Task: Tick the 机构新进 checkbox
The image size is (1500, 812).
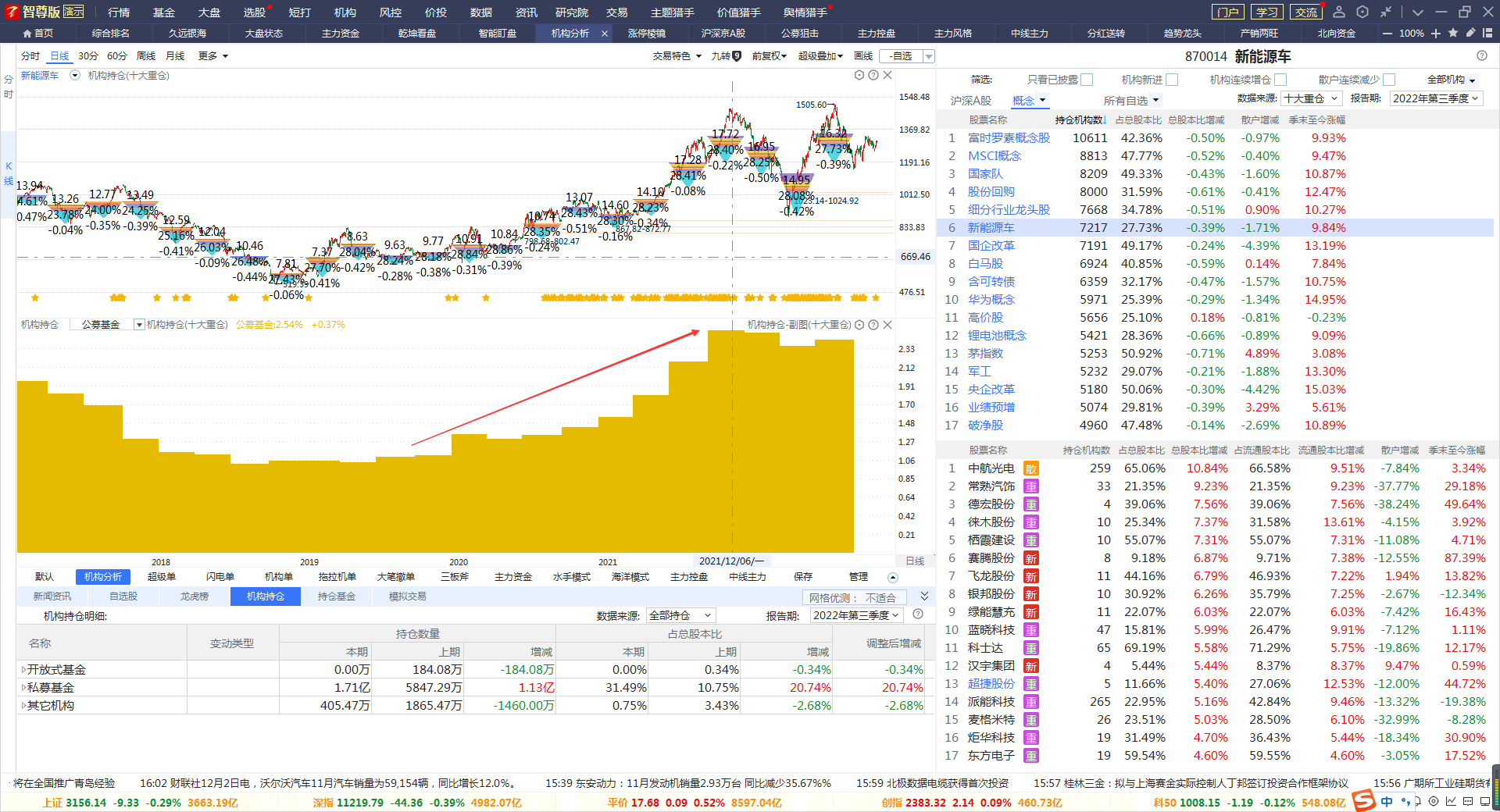Action: pos(1171,80)
